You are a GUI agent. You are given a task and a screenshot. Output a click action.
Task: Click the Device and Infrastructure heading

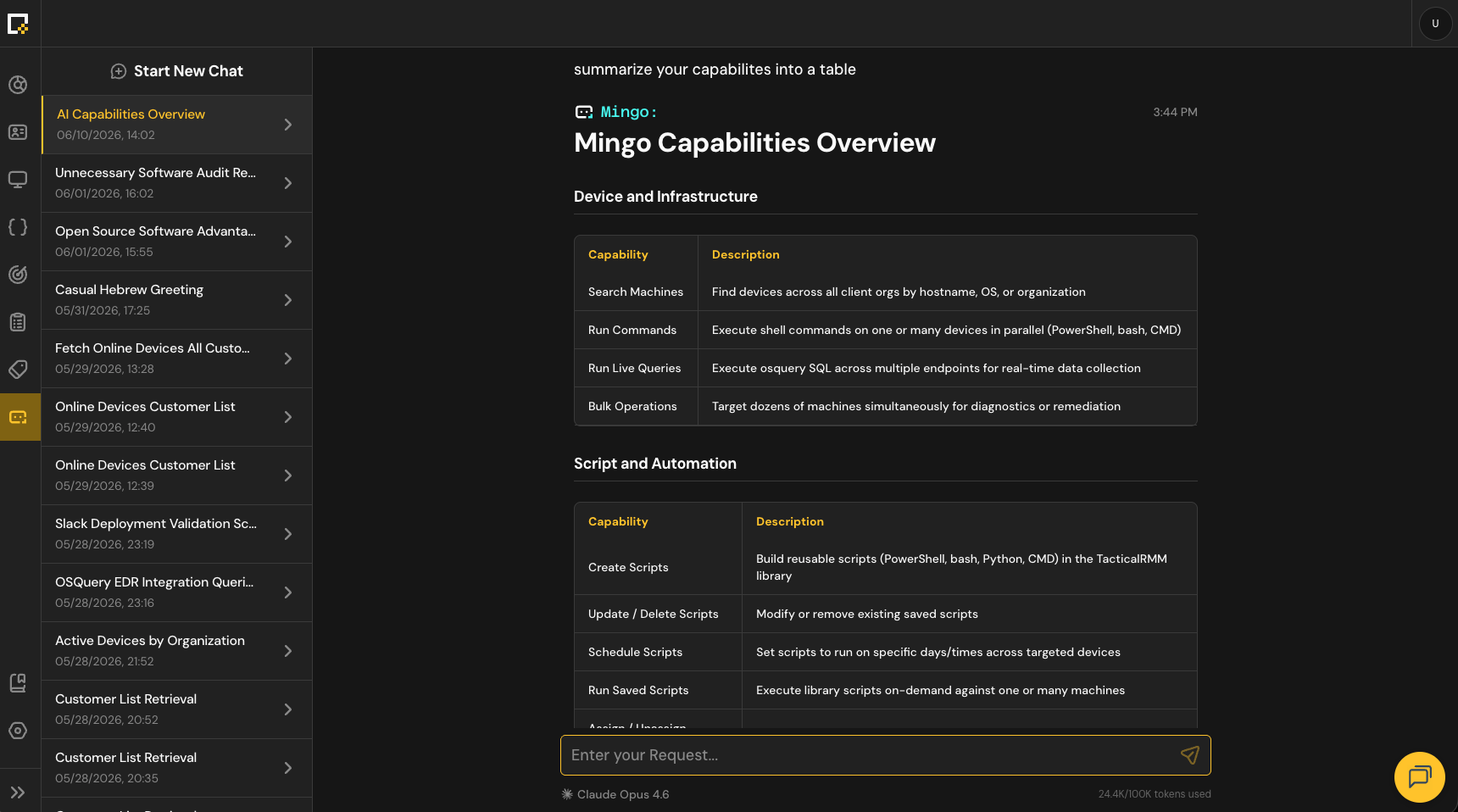point(665,197)
